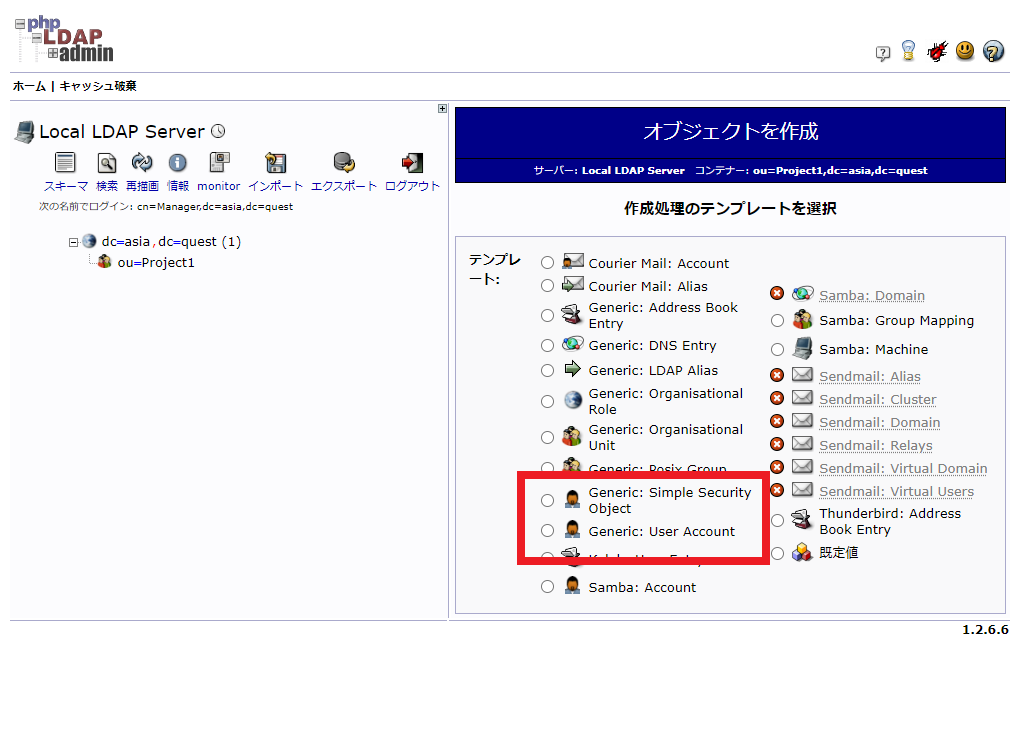Click the panel expand icon above the tree

(442, 109)
